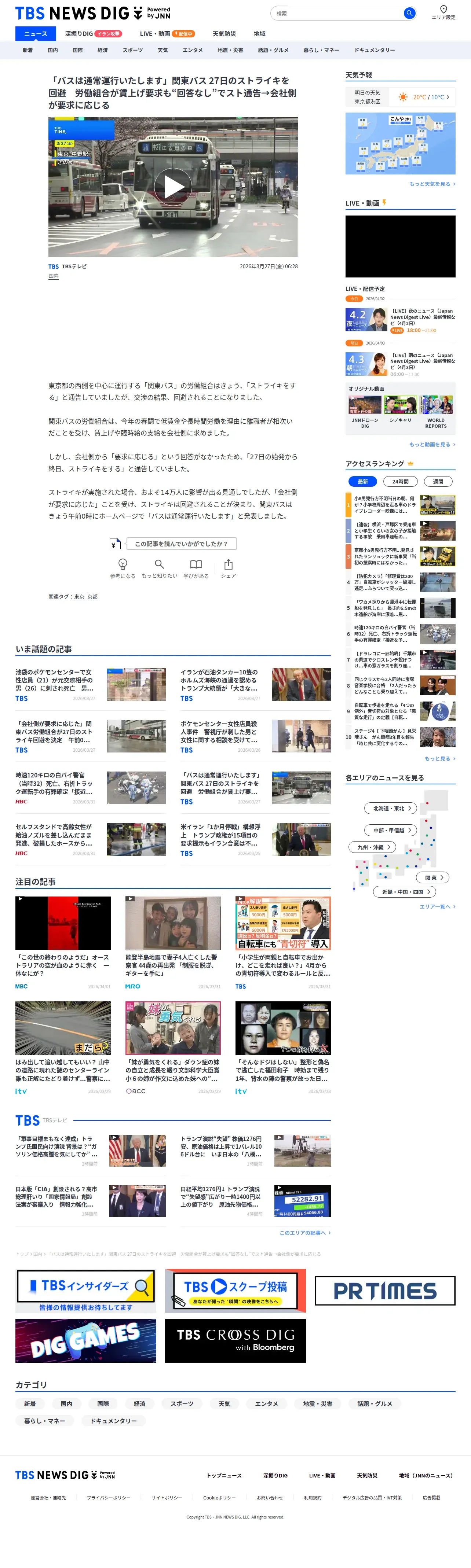This screenshot has height=1568, width=471.
Task: Open the TBSインサイダーズ banner
Action: point(85,1291)
